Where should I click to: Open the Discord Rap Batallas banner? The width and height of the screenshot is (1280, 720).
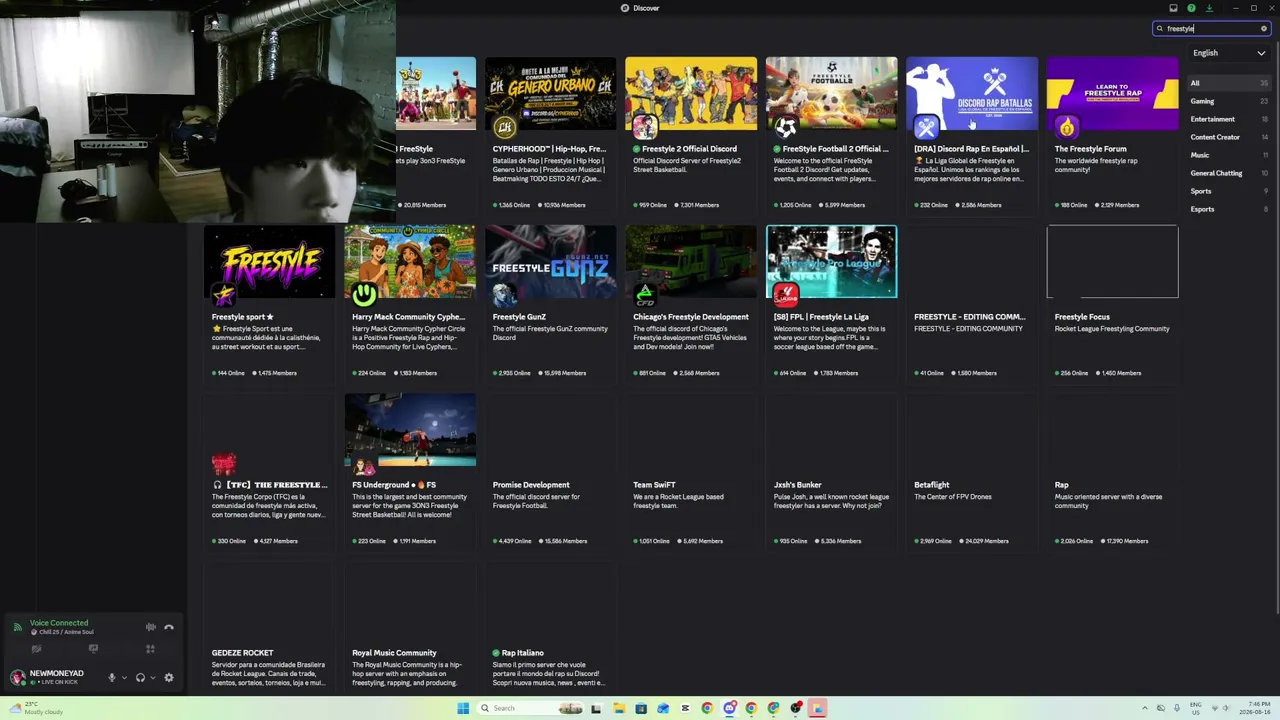click(x=972, y=93)
